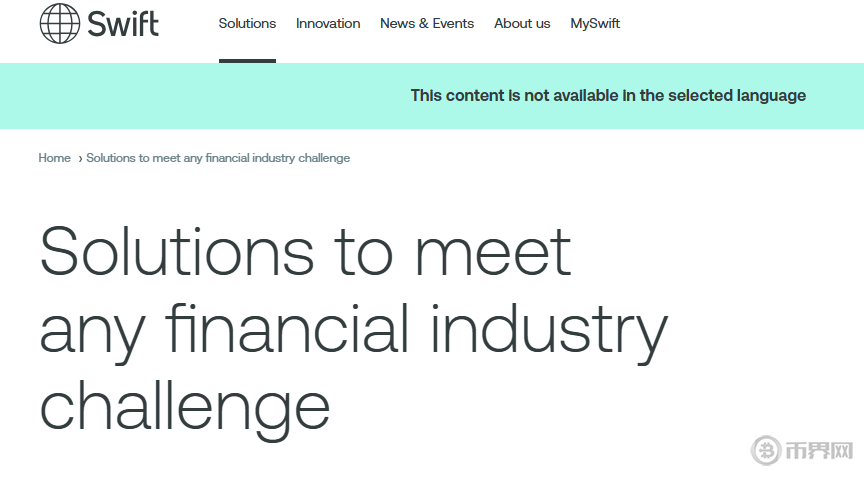The image size is (864, 478).
Task: Click the word 'financial' in the large heading
Action: [286, 329]
